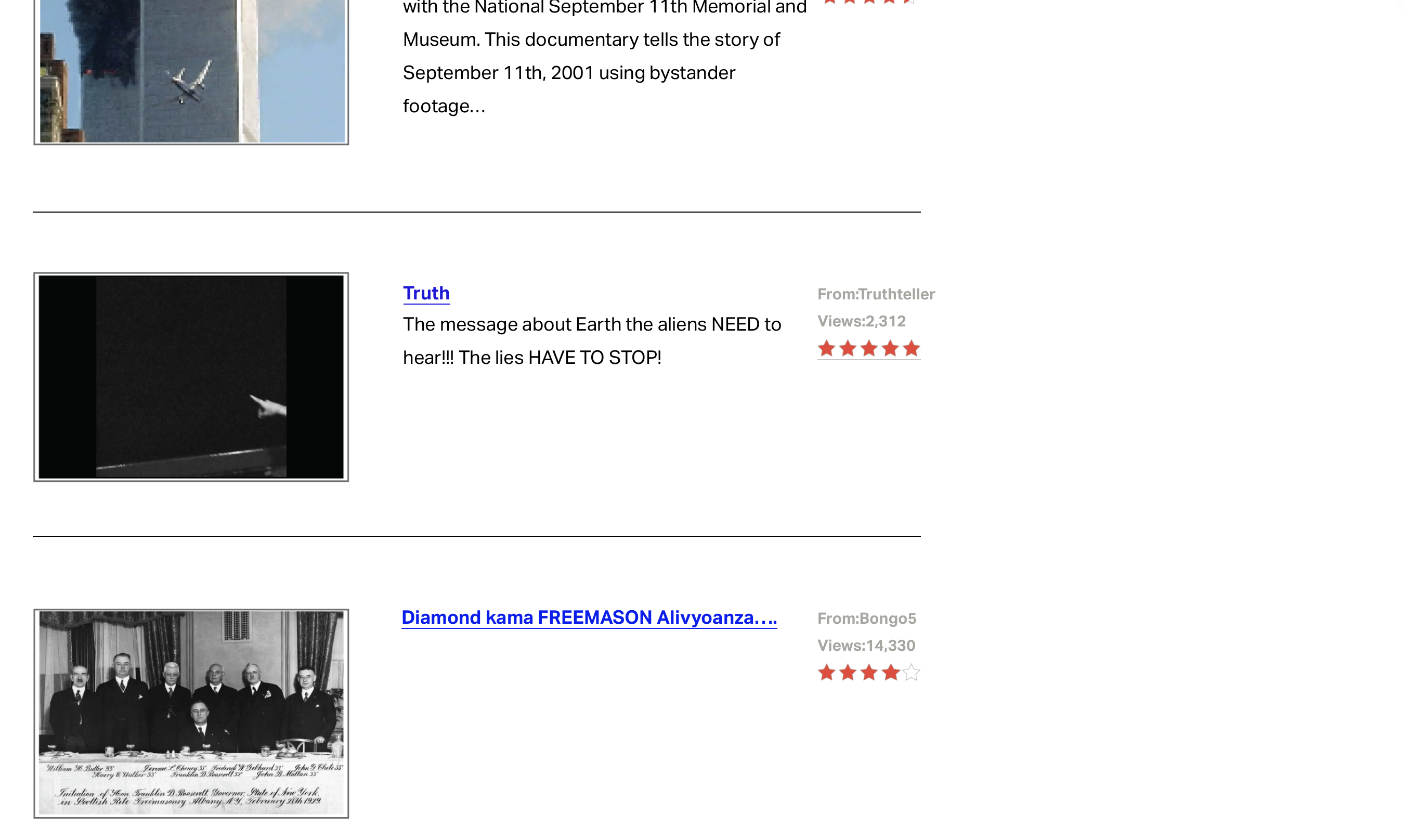Rate Freemason video three stars

click(x=869, y=673)
